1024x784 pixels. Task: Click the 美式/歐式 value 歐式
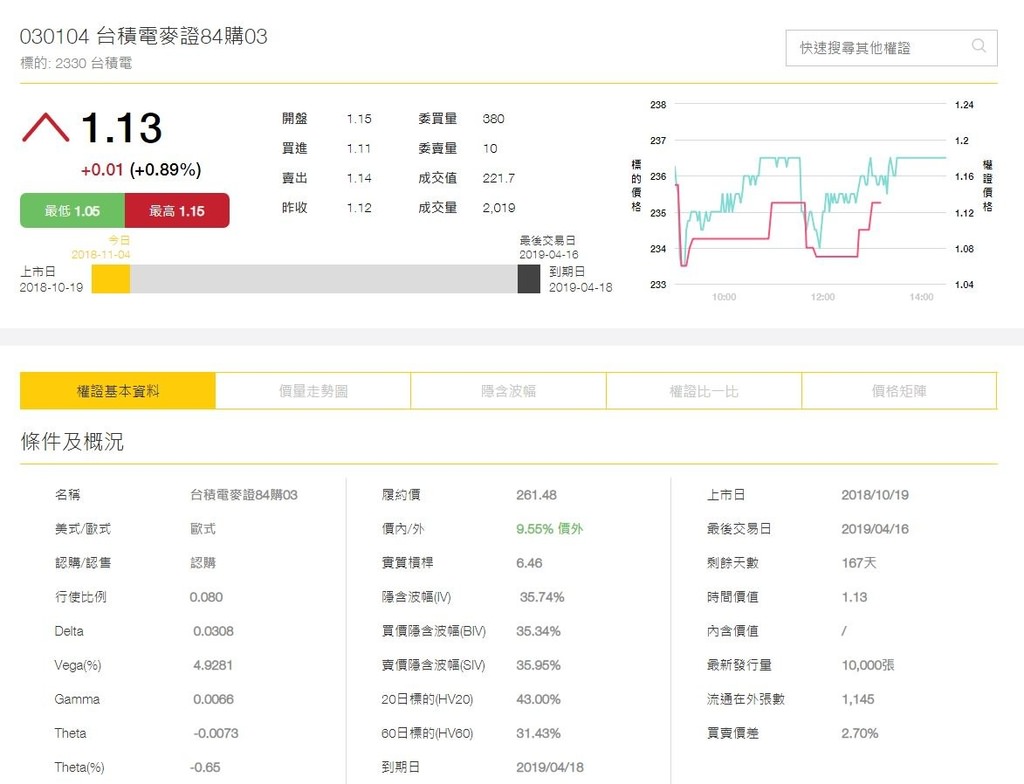click(202, 529)
